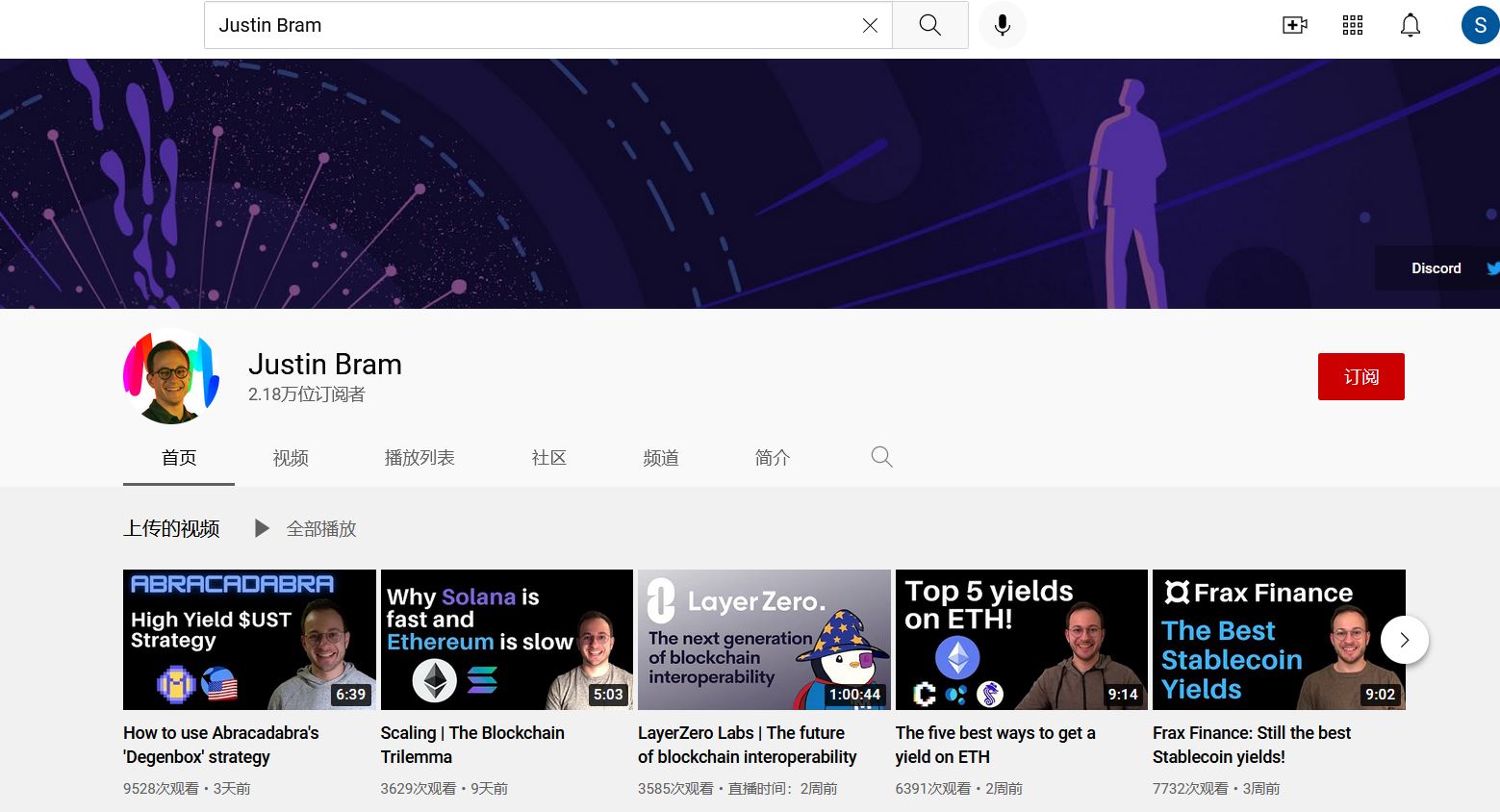Open the Frax Finance Best Stablecoin Yields thumbnail
1500x812 pixels.
(1279, 640)
